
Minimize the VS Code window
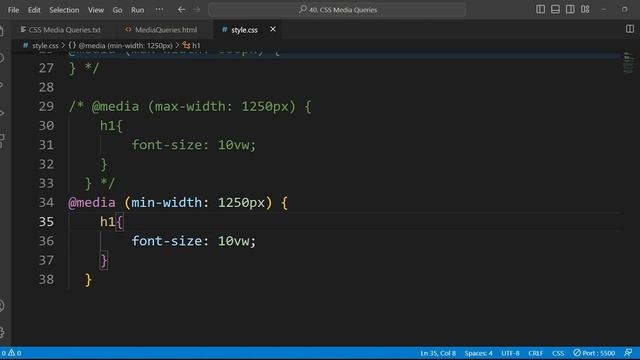point(604,9)
